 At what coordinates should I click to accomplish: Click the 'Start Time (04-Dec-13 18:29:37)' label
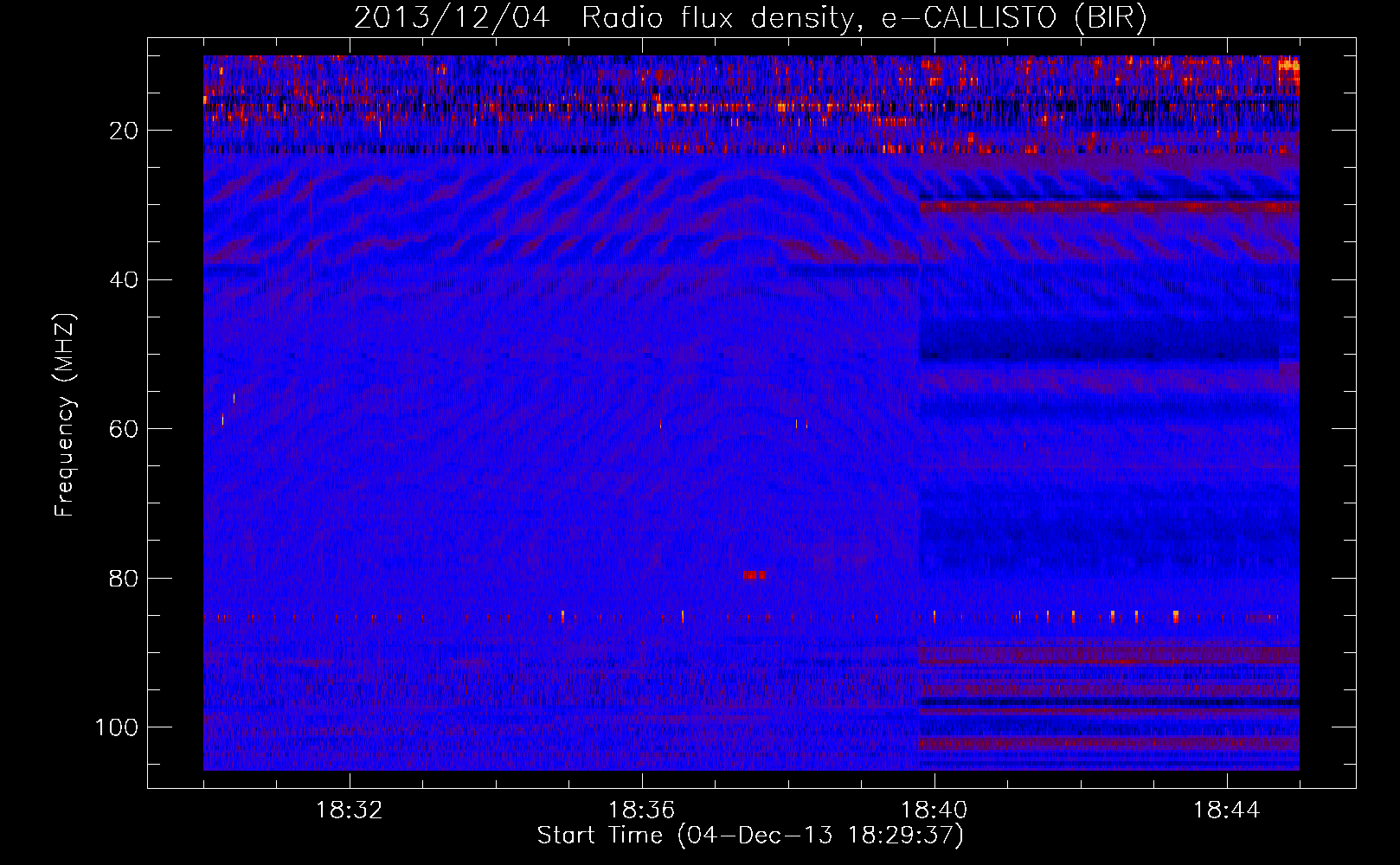coord(750,836)
